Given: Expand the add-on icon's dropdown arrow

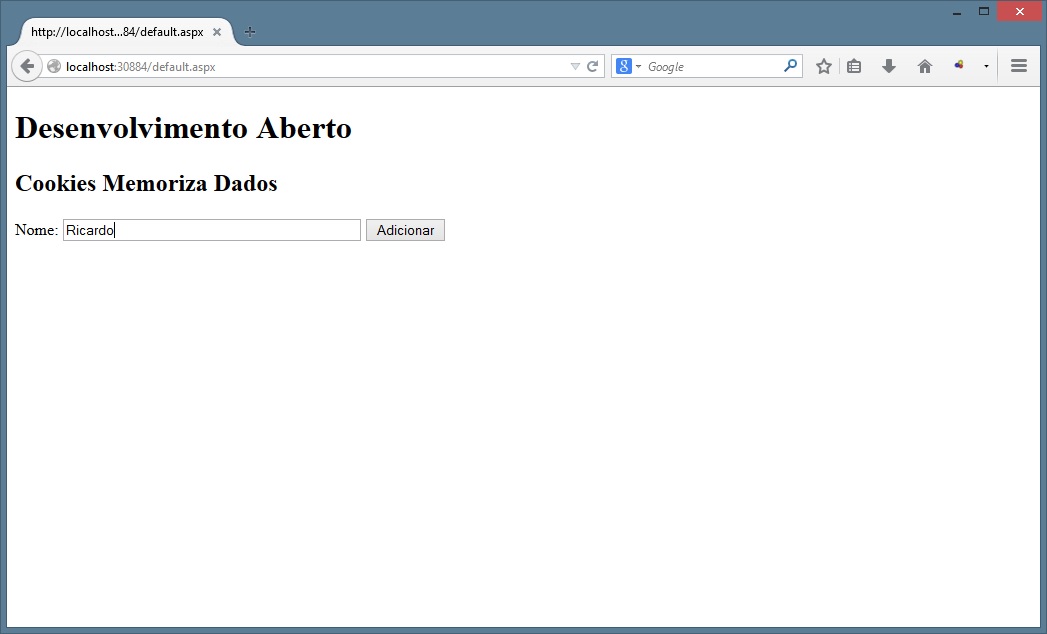Looking at the screenshot, I should pyautogui.click(x=986, y=67).
